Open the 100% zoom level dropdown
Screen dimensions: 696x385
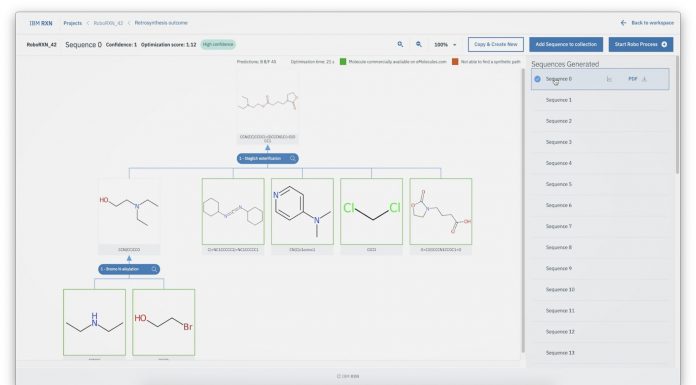[x=445, y=45]
